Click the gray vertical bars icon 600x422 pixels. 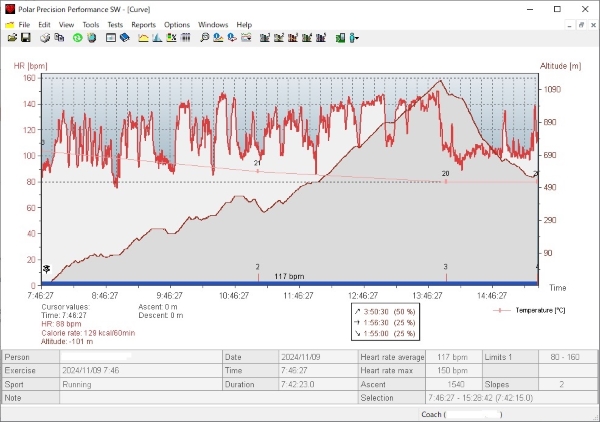[x=185, y=37]
